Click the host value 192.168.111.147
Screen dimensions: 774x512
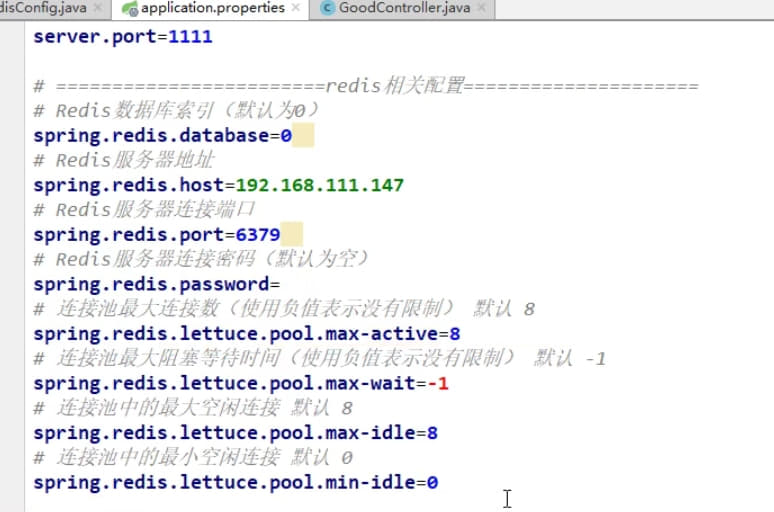(x=319, y=185)
